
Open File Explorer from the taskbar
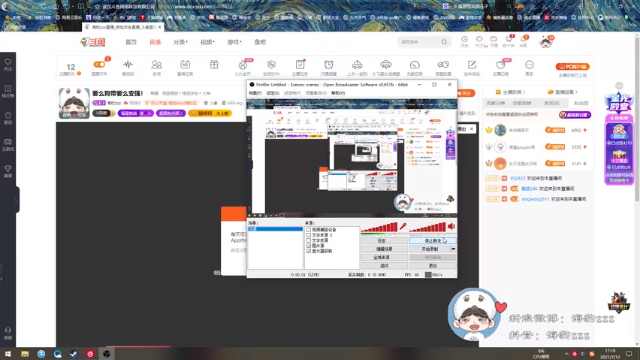pos(25,354)
